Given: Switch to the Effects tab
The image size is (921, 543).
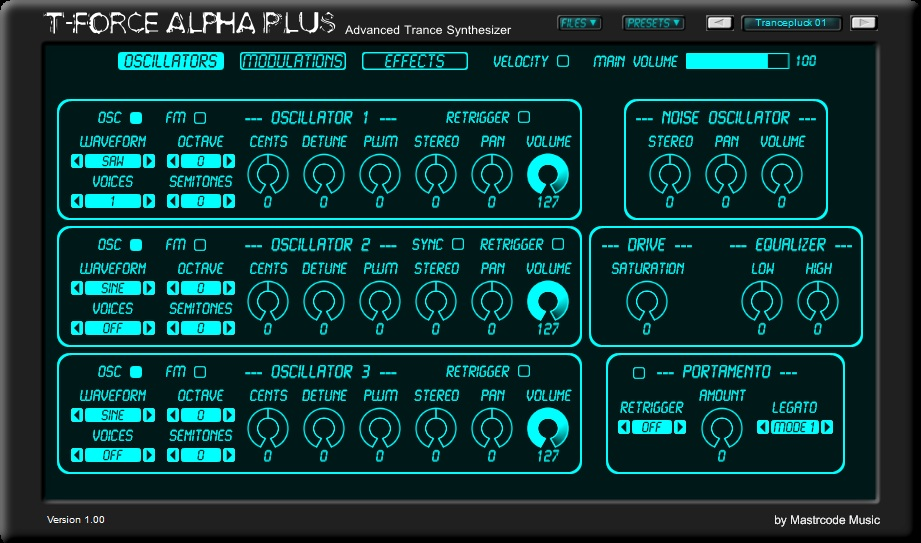Looking at the screenshot, I should 415,61.
